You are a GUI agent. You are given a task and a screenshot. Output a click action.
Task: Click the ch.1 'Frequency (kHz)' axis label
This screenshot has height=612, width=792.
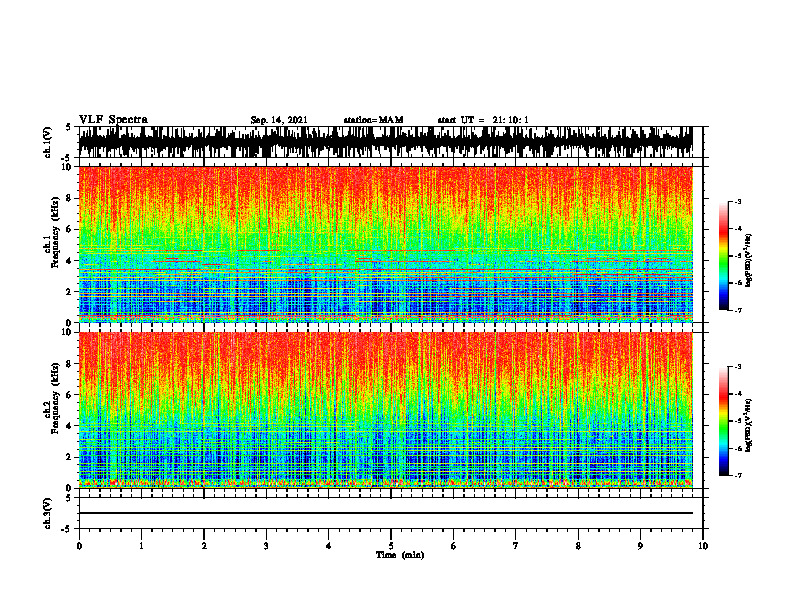[x=55, y=232]
